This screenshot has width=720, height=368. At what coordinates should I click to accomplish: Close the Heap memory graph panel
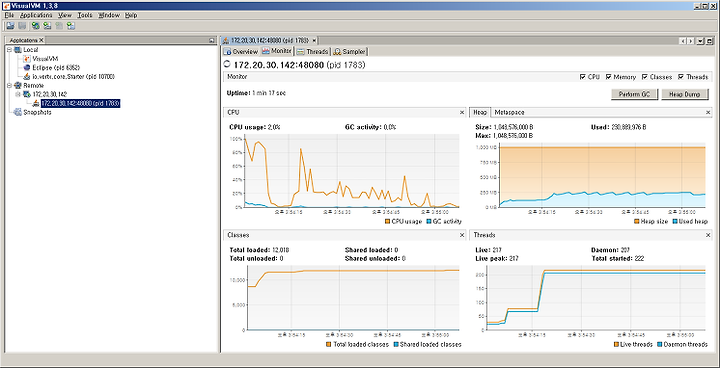[x=708, y=112]
